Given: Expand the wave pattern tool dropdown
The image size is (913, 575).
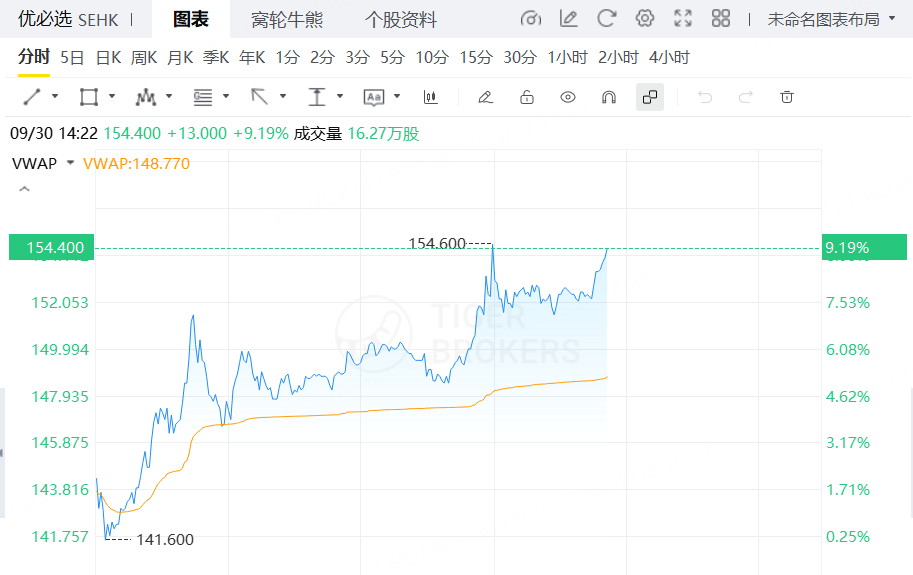Looking at the screenshot, I should [169, 96].
